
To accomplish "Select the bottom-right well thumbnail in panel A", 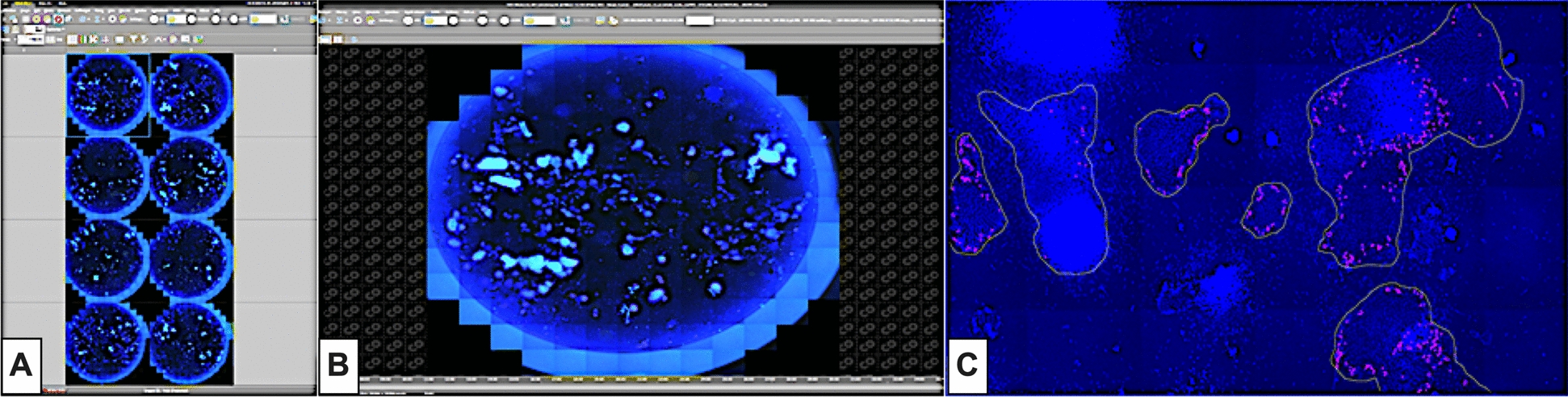I will click(191, 343).
